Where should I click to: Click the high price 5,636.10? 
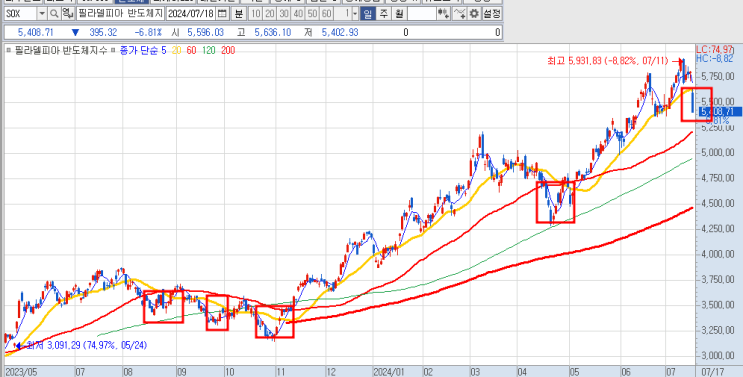coord(272,33)
